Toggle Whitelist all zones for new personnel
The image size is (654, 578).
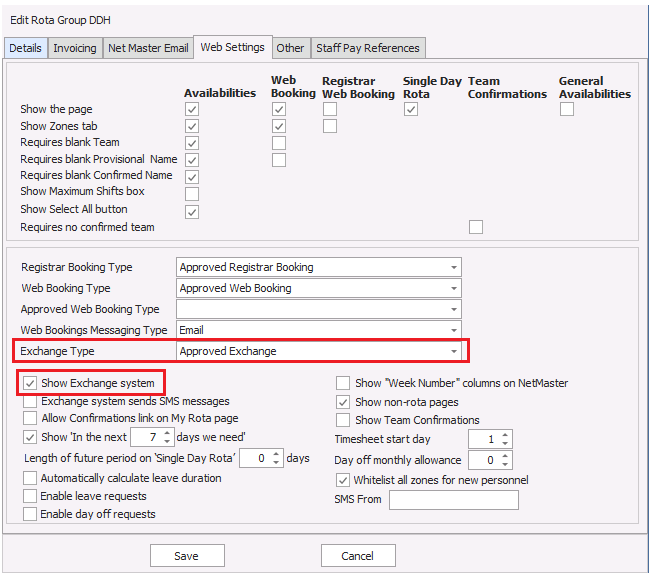click(x=343, y=480)
